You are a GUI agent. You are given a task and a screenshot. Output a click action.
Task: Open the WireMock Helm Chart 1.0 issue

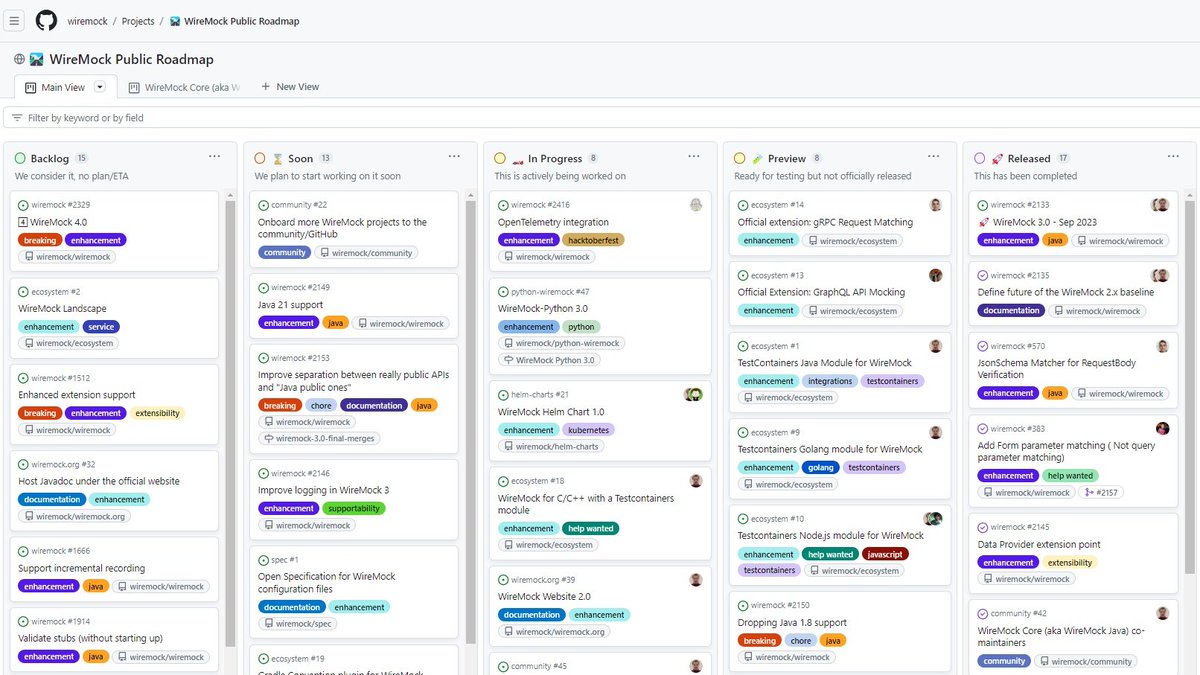(551, 412)
